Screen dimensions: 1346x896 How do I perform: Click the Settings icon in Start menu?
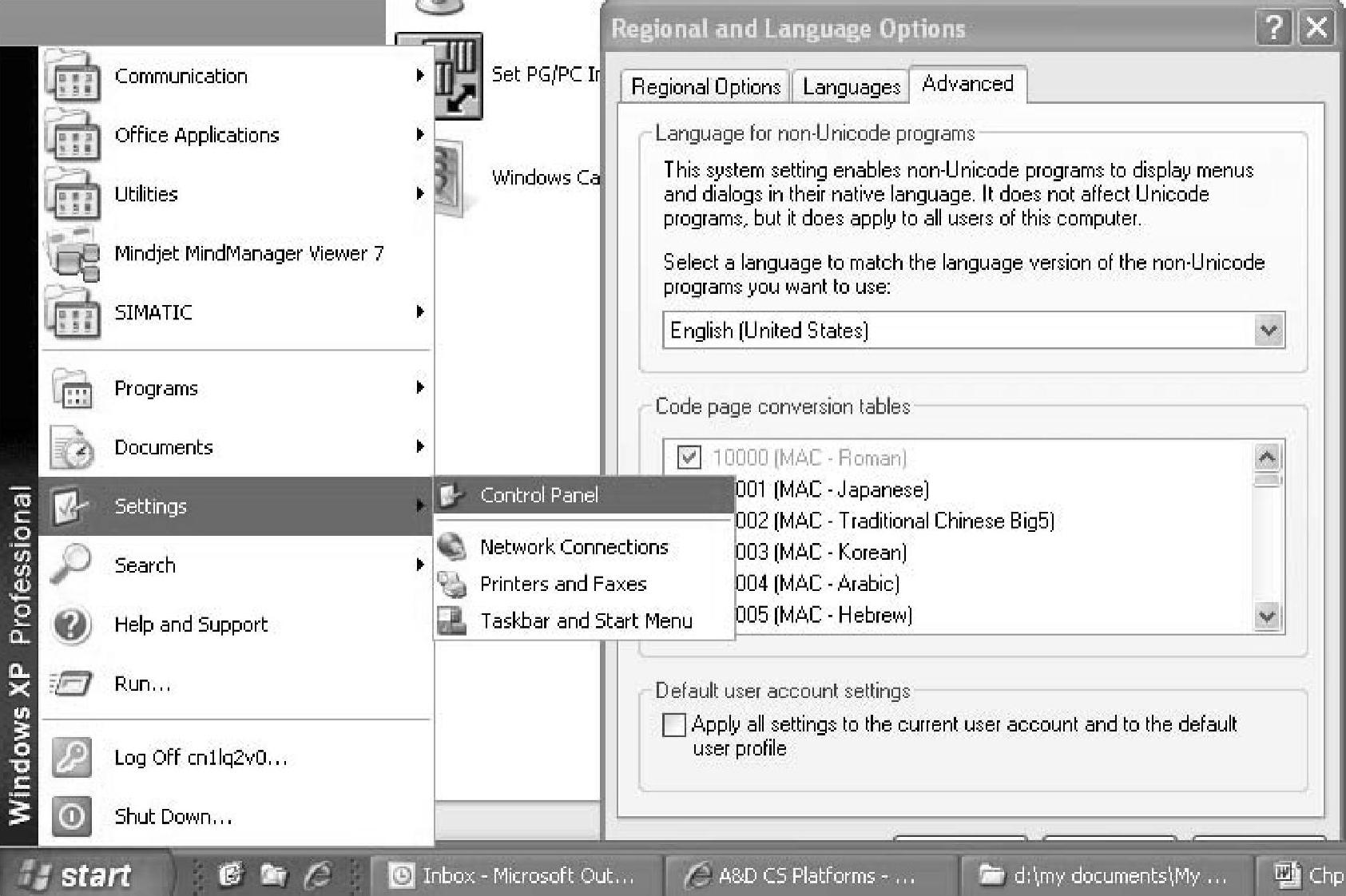coord(73,506)
